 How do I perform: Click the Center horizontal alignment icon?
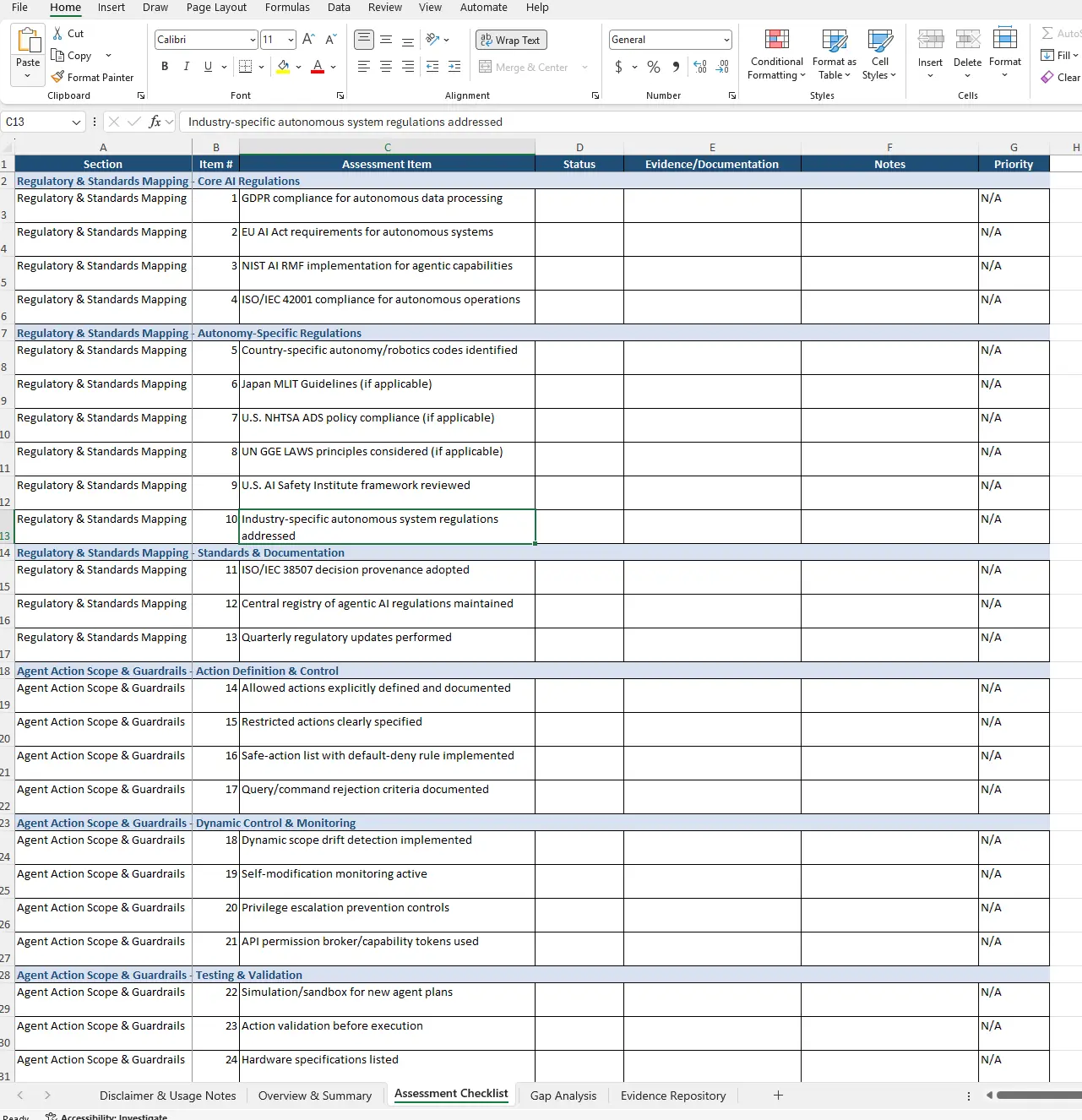386,67
